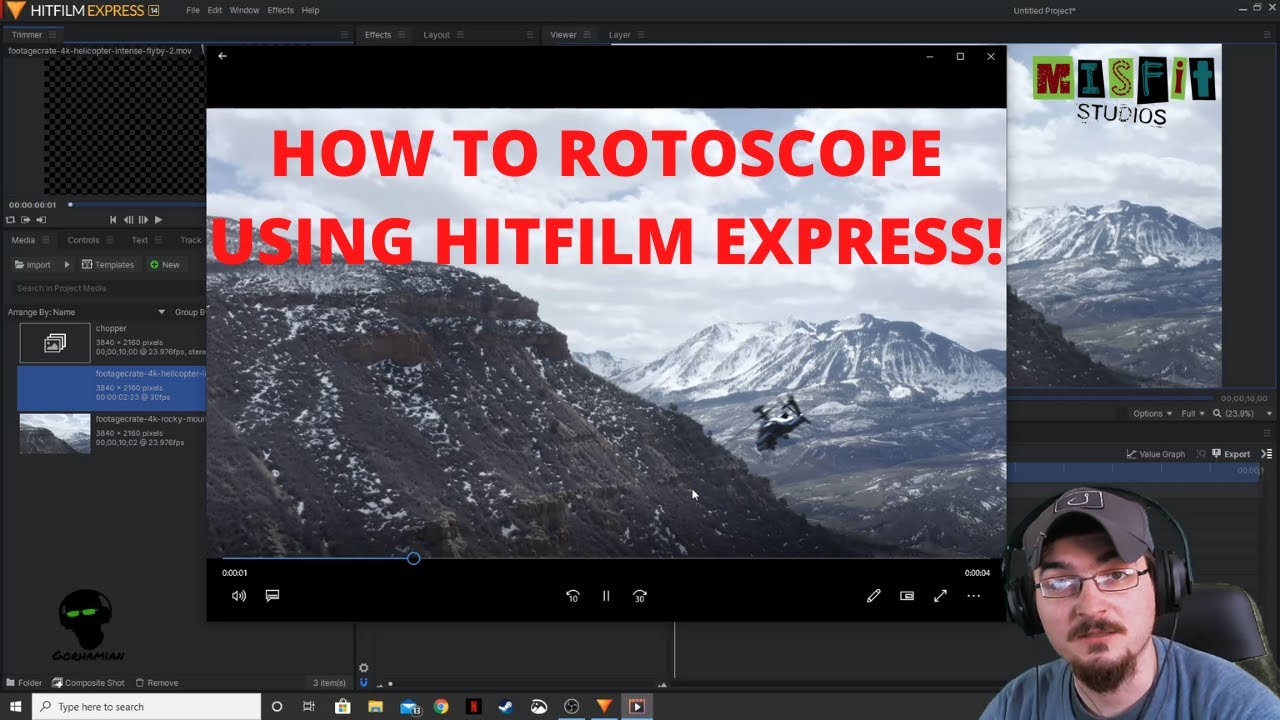1280x720 pixels.
Task: Switch to the Controls tab
Action: point(83,240)
